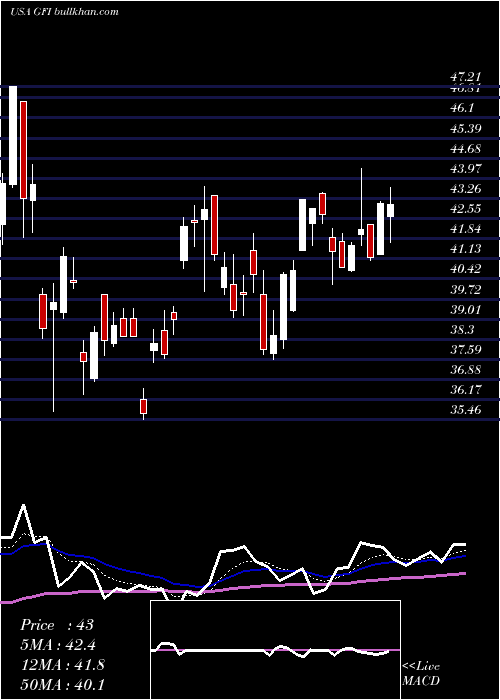Click the 'USA GFI bullkhan.com' chart title
The width and height of the screenshot is (500, 700).
click(x=64, y=12)
